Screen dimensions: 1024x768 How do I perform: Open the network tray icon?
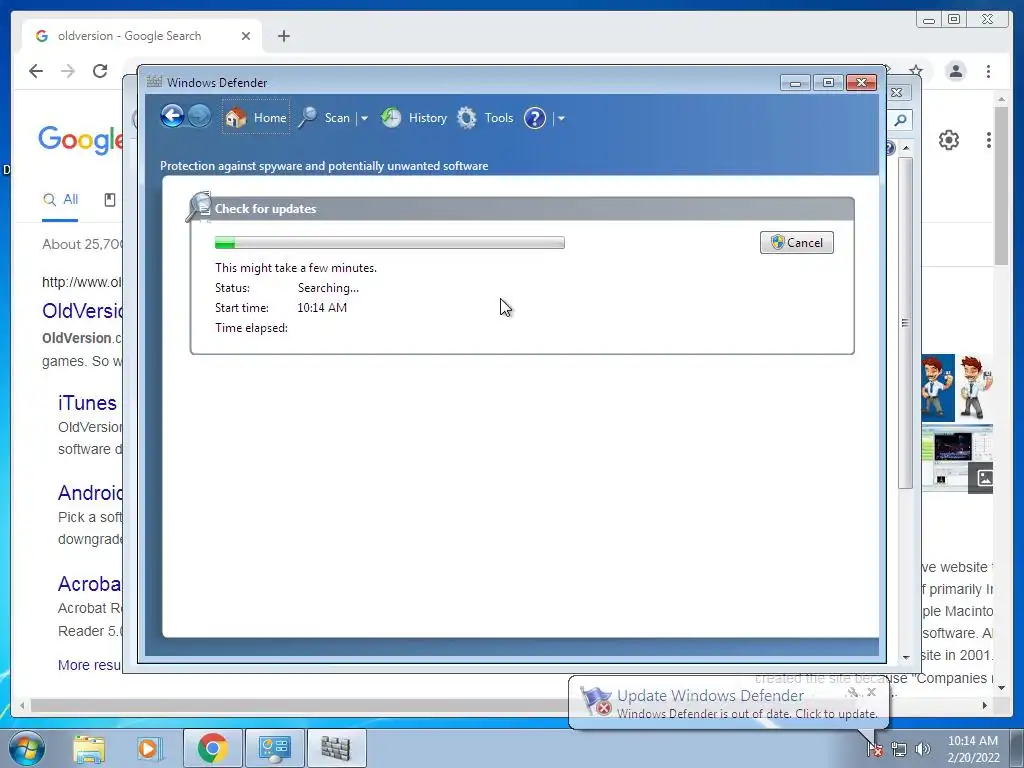899,750
